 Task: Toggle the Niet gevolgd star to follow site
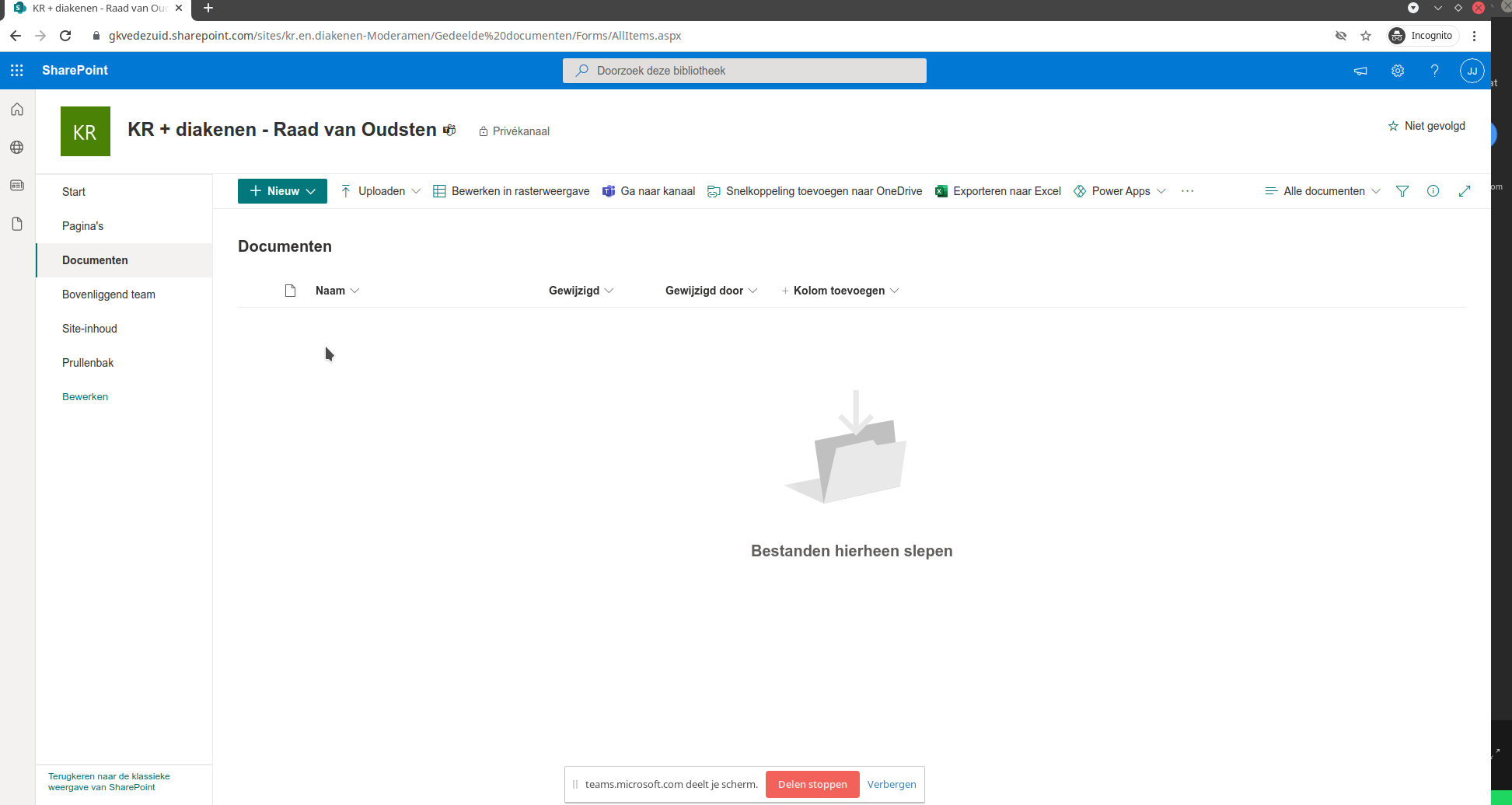pos(1426,126)
